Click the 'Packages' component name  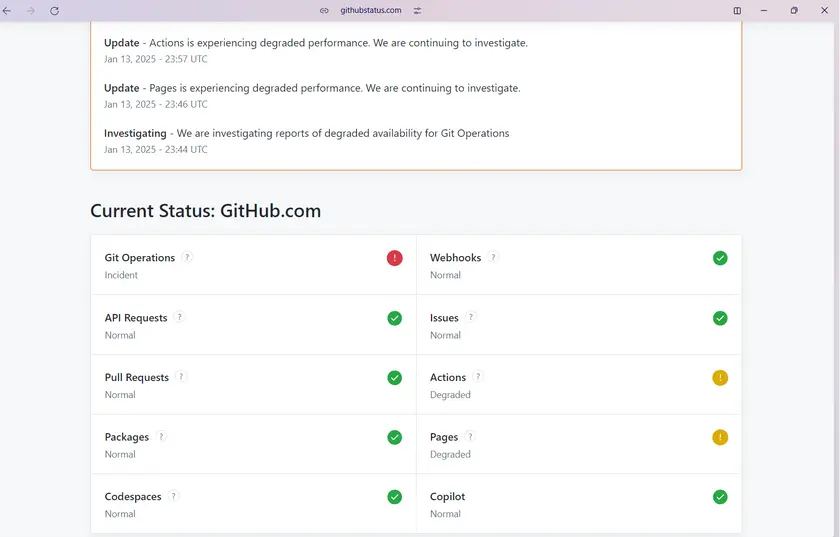tap(127, 437)
